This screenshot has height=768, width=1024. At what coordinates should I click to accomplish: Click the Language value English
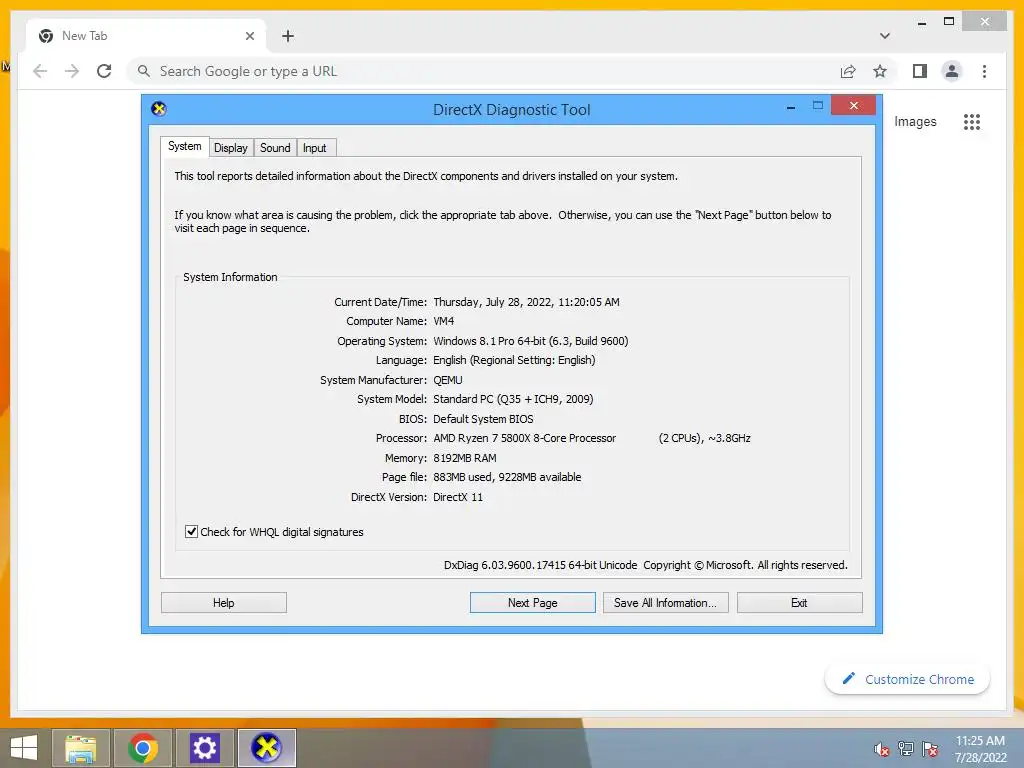[514, 360]
